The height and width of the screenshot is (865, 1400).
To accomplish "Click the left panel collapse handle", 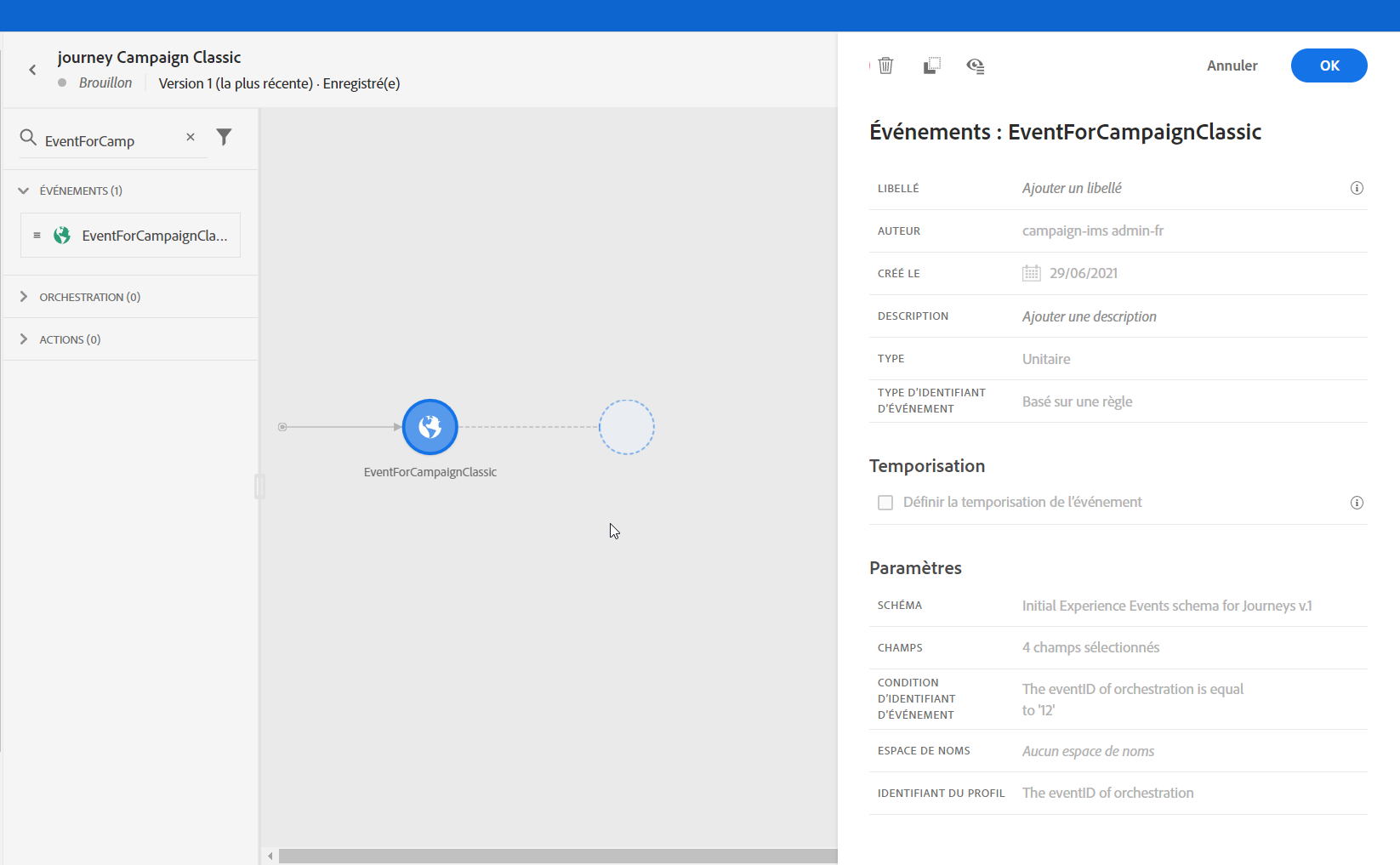I will (259, 486).
